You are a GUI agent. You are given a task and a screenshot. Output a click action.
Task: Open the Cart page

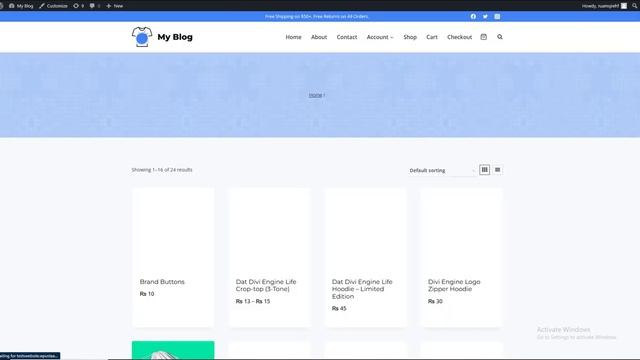[432, 37]
